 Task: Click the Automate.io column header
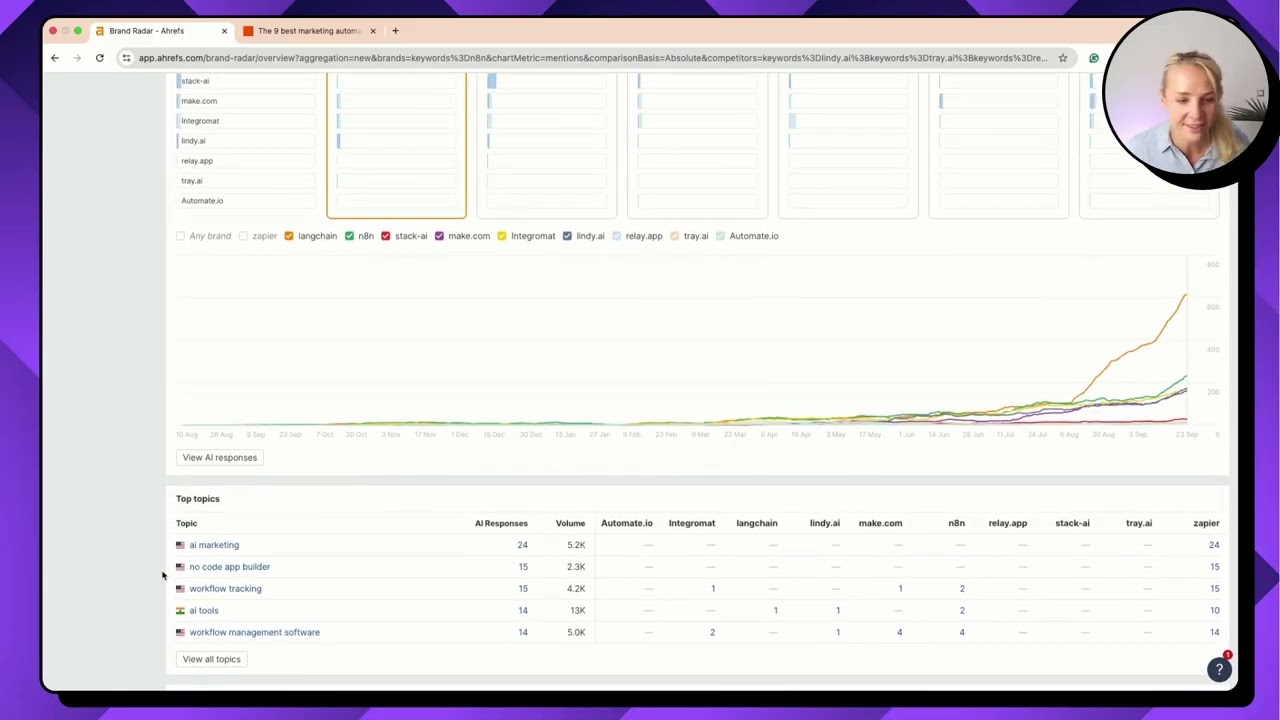(x=626, y=523)
